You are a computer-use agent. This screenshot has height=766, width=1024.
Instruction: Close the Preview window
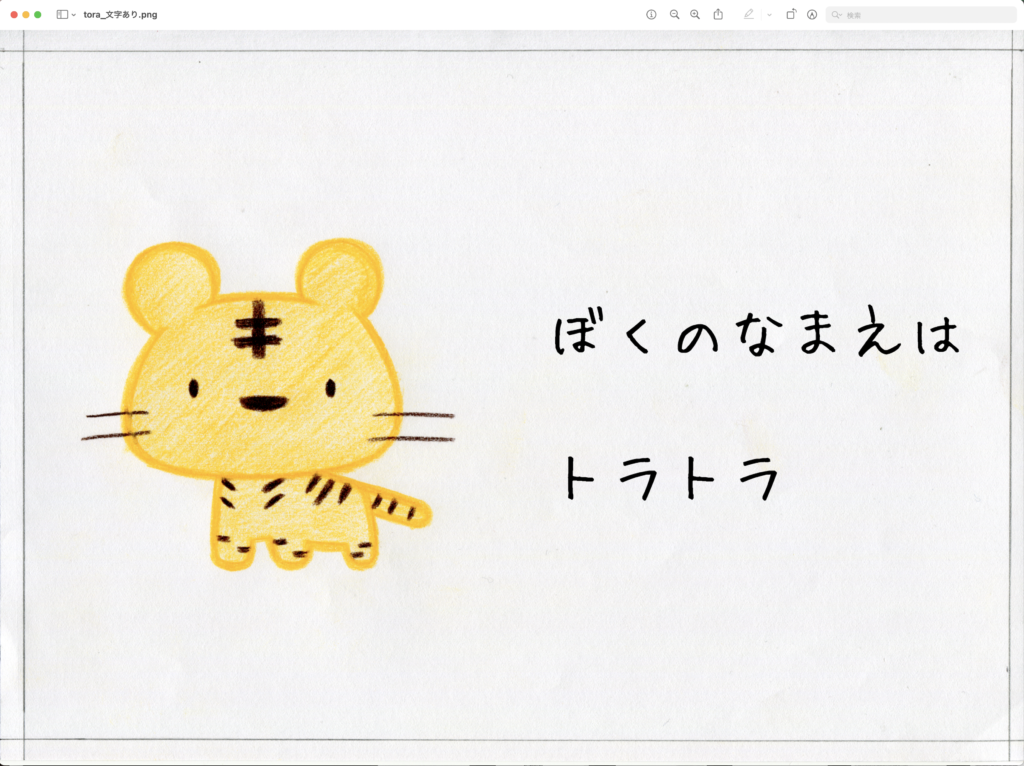point(14,15)
